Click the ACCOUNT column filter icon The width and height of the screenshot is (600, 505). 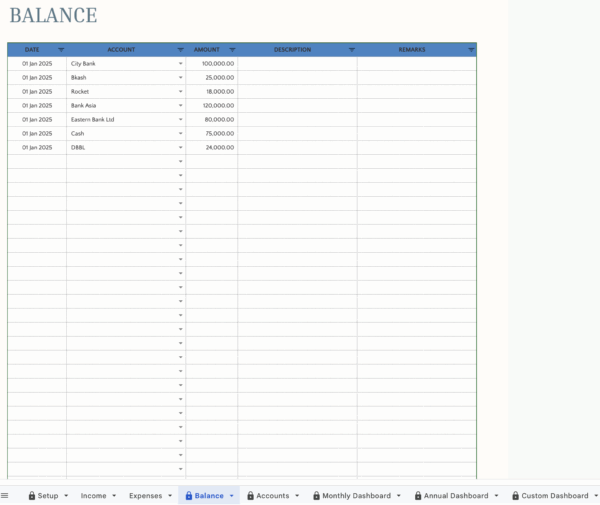tap(181, 49)
